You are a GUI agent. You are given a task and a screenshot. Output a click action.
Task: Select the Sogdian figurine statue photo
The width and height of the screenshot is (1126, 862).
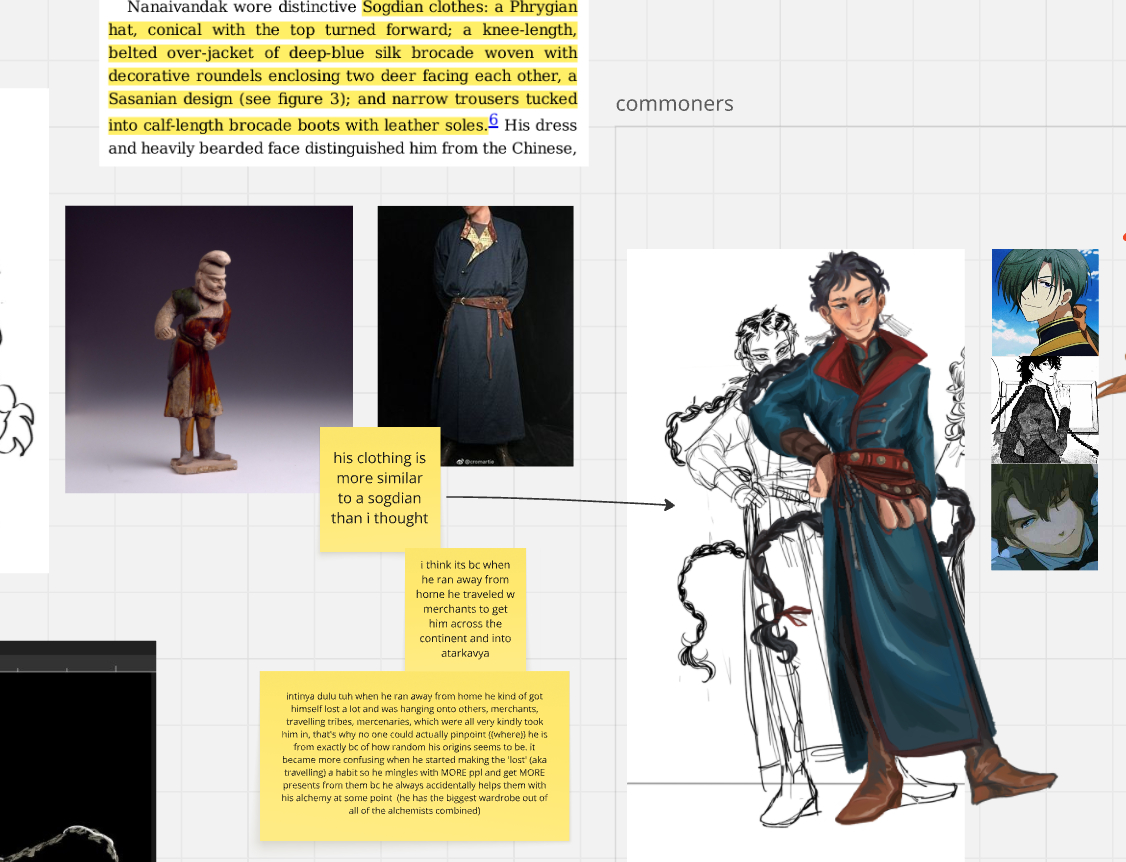[x=208, y=349]
